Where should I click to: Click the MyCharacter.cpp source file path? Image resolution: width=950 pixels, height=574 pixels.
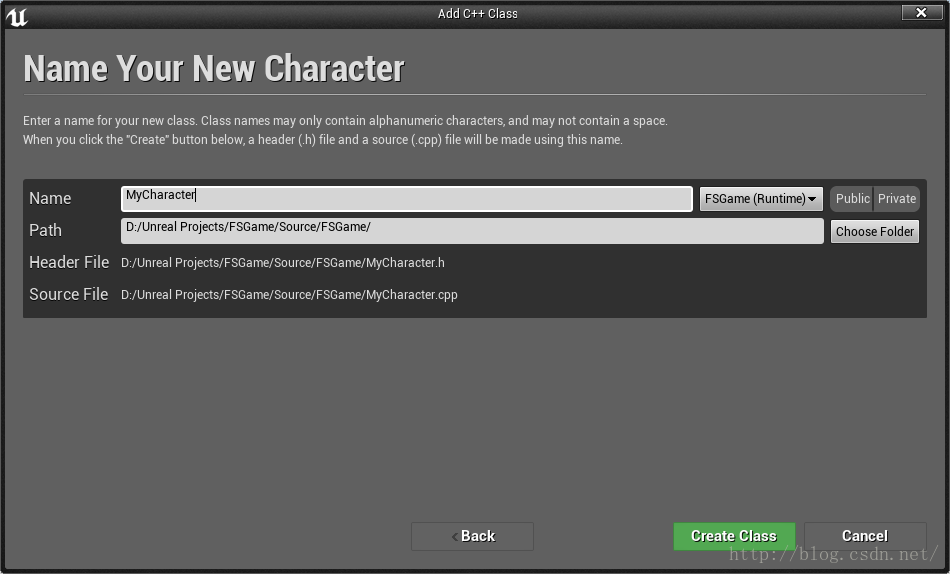pos(290,295)
